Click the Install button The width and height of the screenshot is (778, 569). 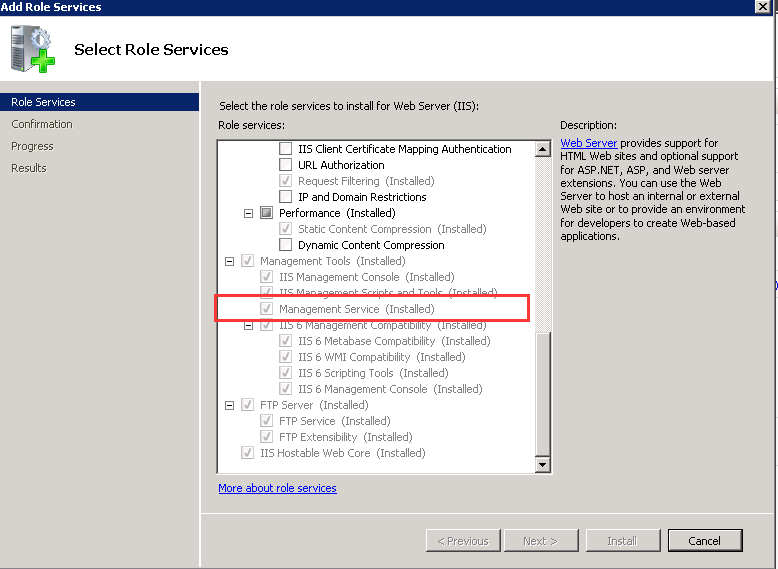point(623,541)
